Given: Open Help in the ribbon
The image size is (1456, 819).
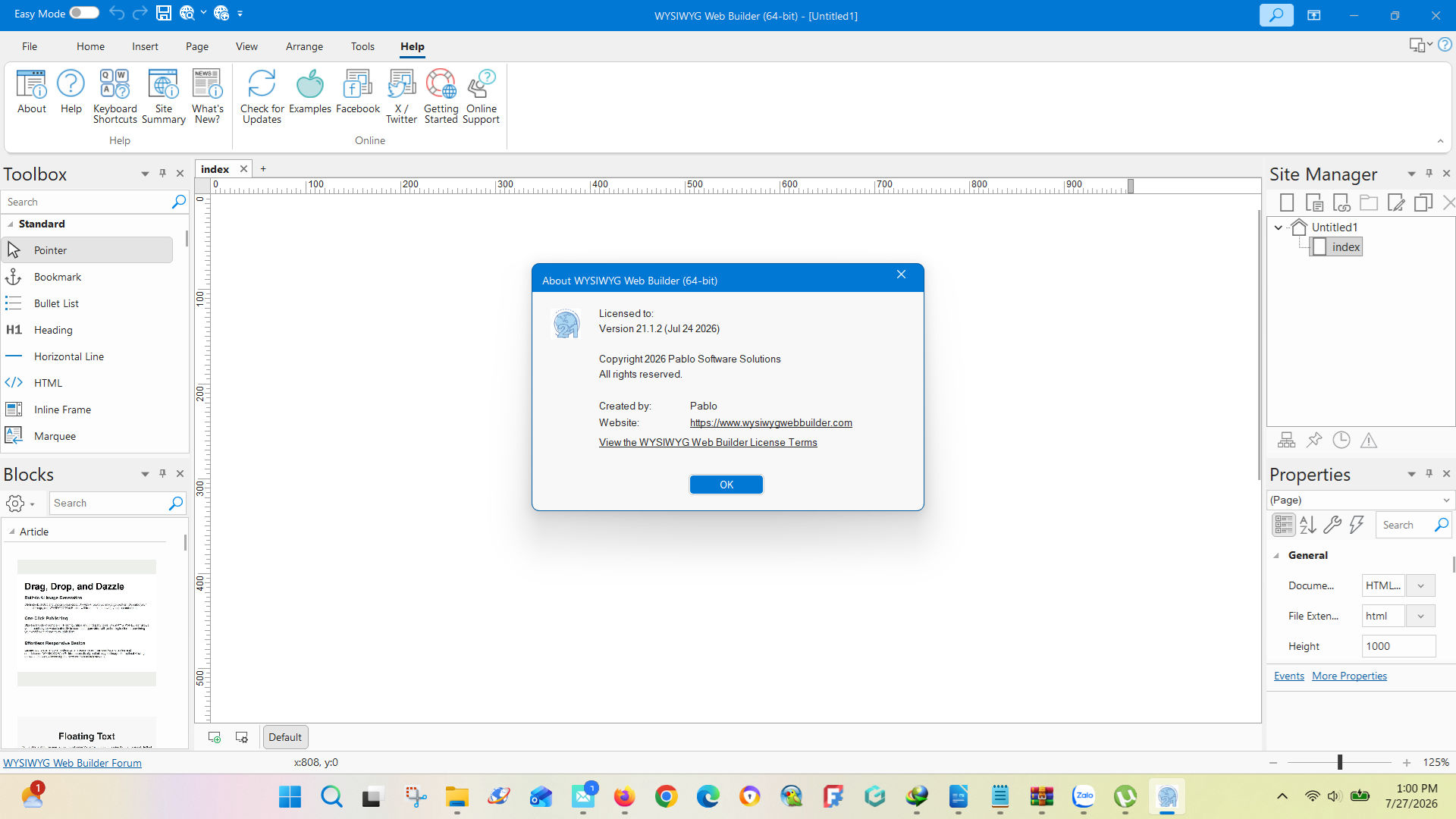Looking at the screenshot, I should click(x=71, y=93).
